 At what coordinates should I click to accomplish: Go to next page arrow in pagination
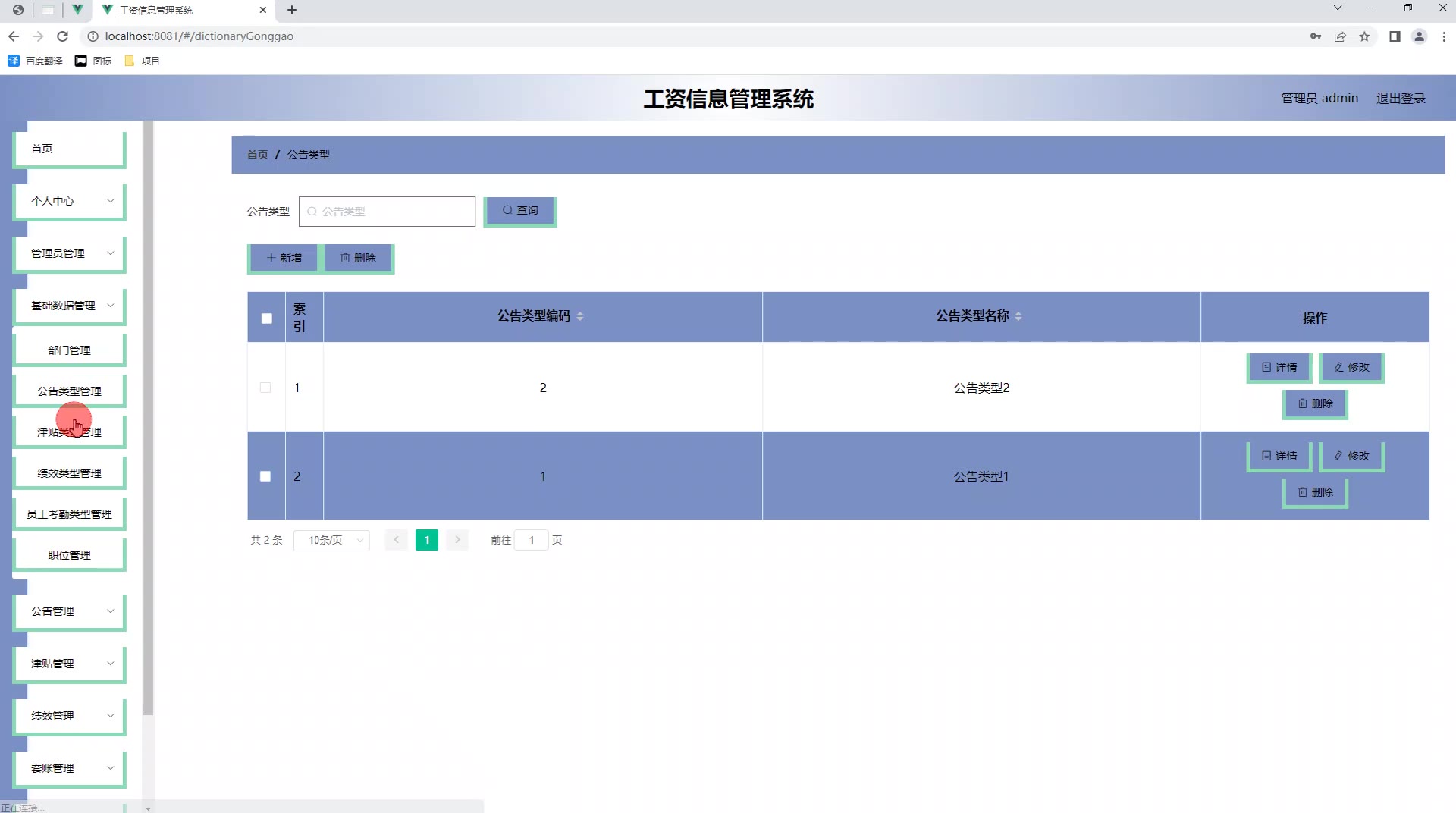pyautogui.click(x=457, y=540)
